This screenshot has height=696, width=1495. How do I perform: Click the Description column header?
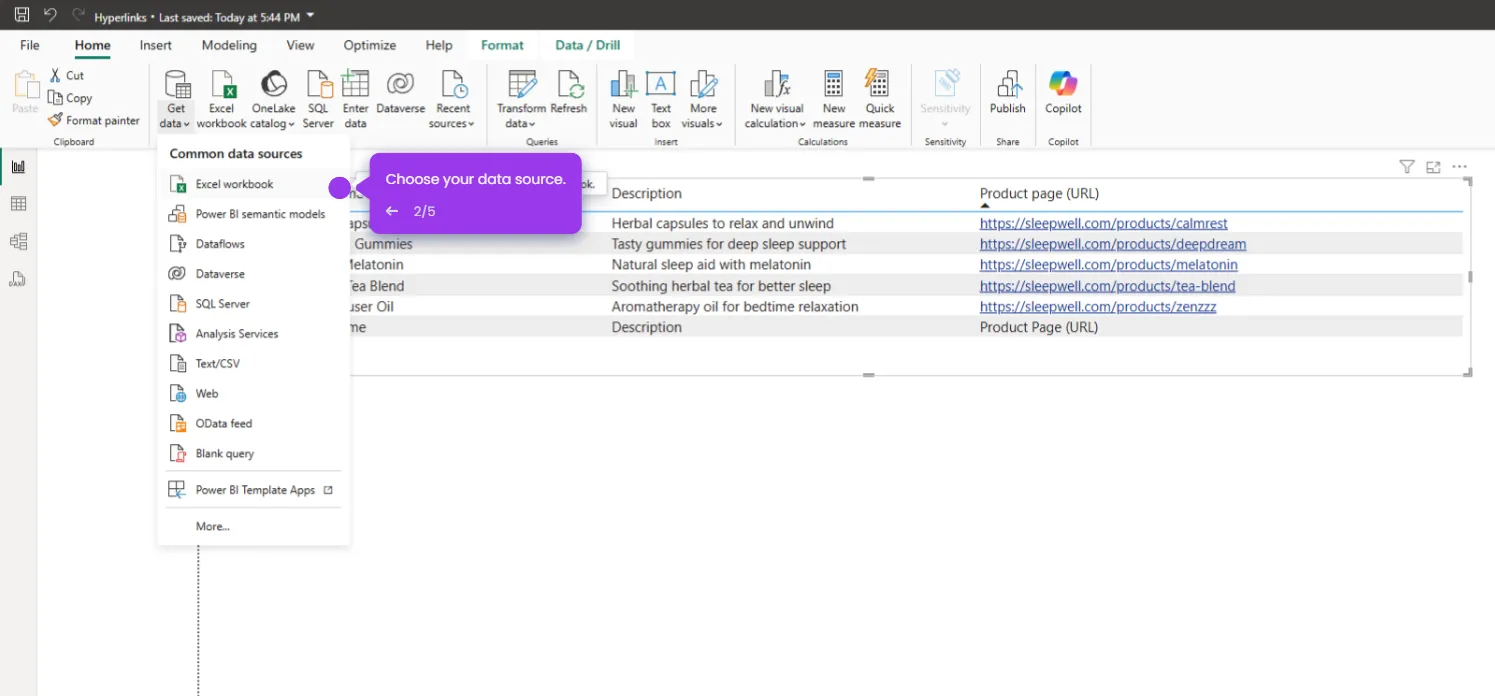point(646,193)
